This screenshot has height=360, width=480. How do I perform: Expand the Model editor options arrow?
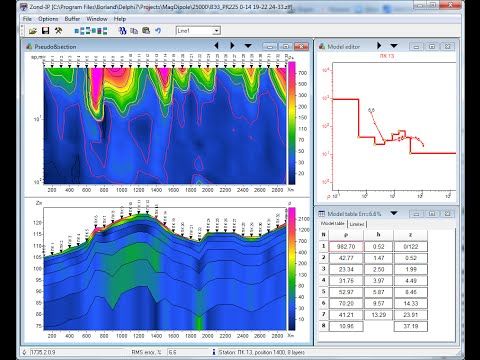(394, 46)
